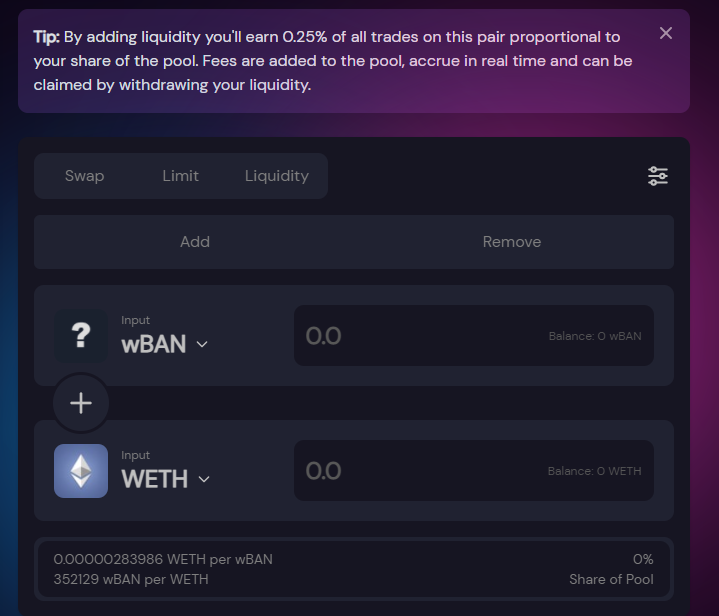Expand the wBAN token dropdown chevron
The height and width of the screenshot is (616, 719).
tap(202, 344)
